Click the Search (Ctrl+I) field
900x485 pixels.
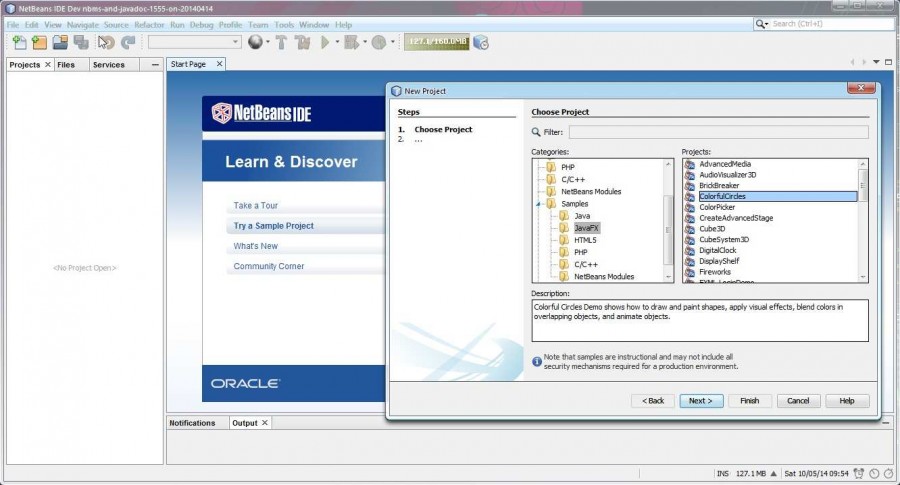(x=829, y=24)
